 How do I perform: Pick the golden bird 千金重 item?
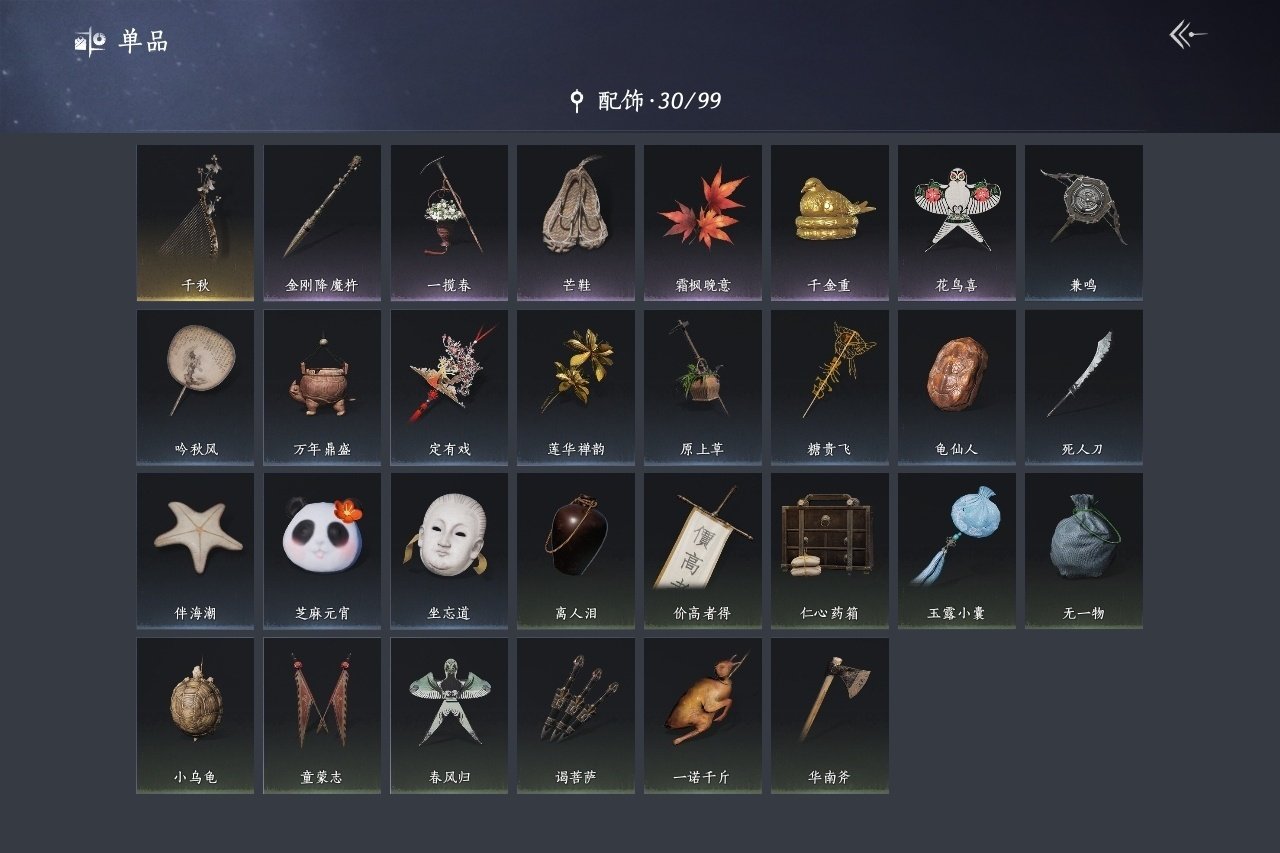830,223
